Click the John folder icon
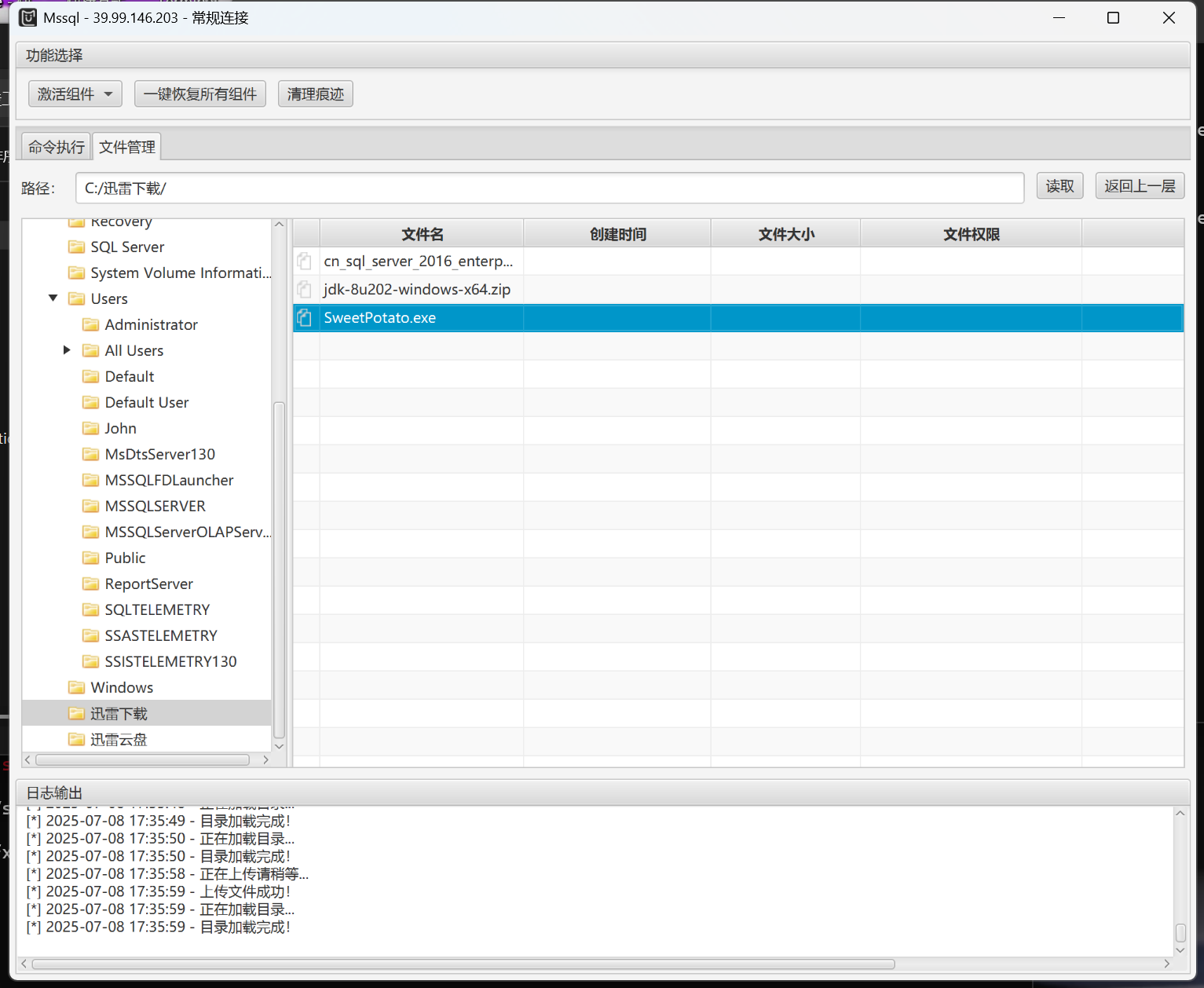Screen dimensions: 1204x988 pos(91,429)
